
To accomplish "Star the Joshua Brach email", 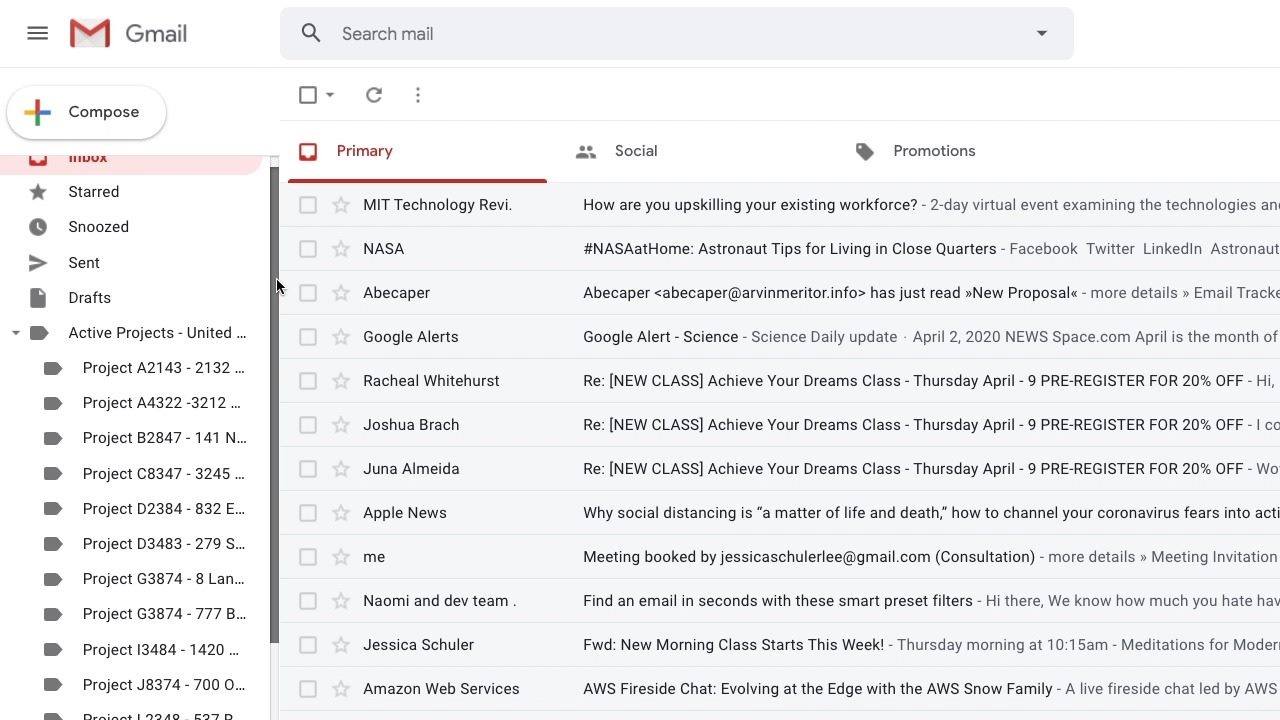I will click(x=341, y=425).
